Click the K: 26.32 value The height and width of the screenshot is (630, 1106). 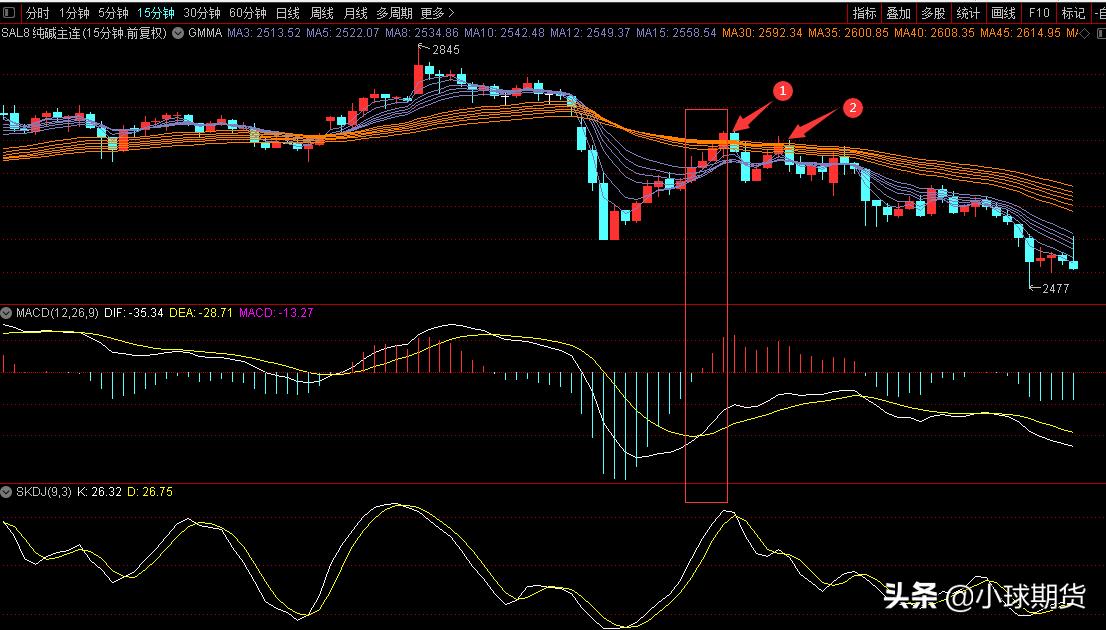tap(99, 492)
